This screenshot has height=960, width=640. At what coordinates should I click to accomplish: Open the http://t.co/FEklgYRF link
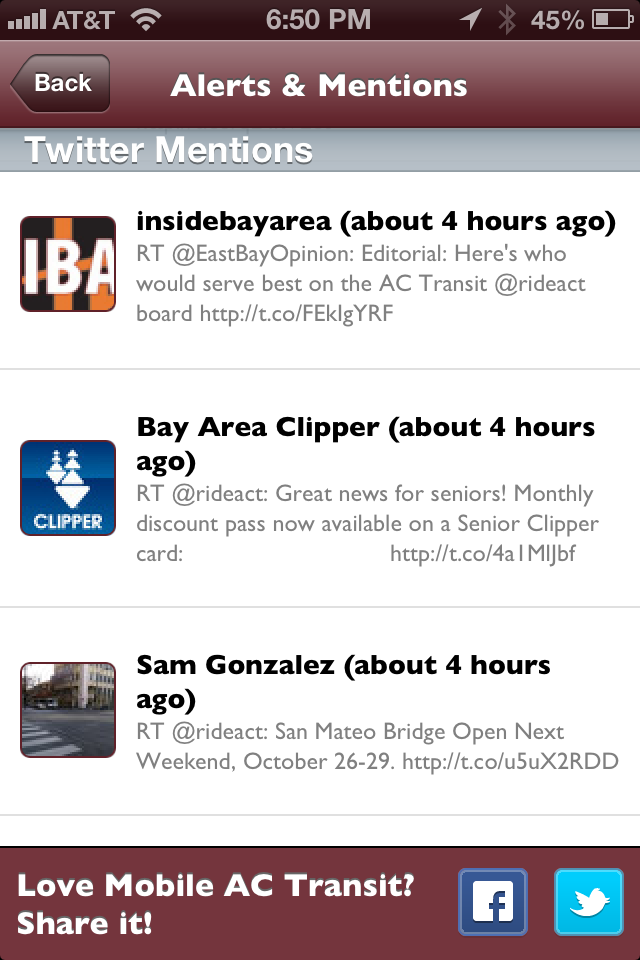(296, 313)
